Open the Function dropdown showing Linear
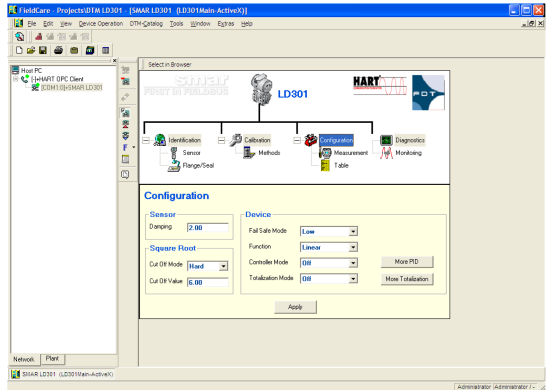 click(353, 247)
